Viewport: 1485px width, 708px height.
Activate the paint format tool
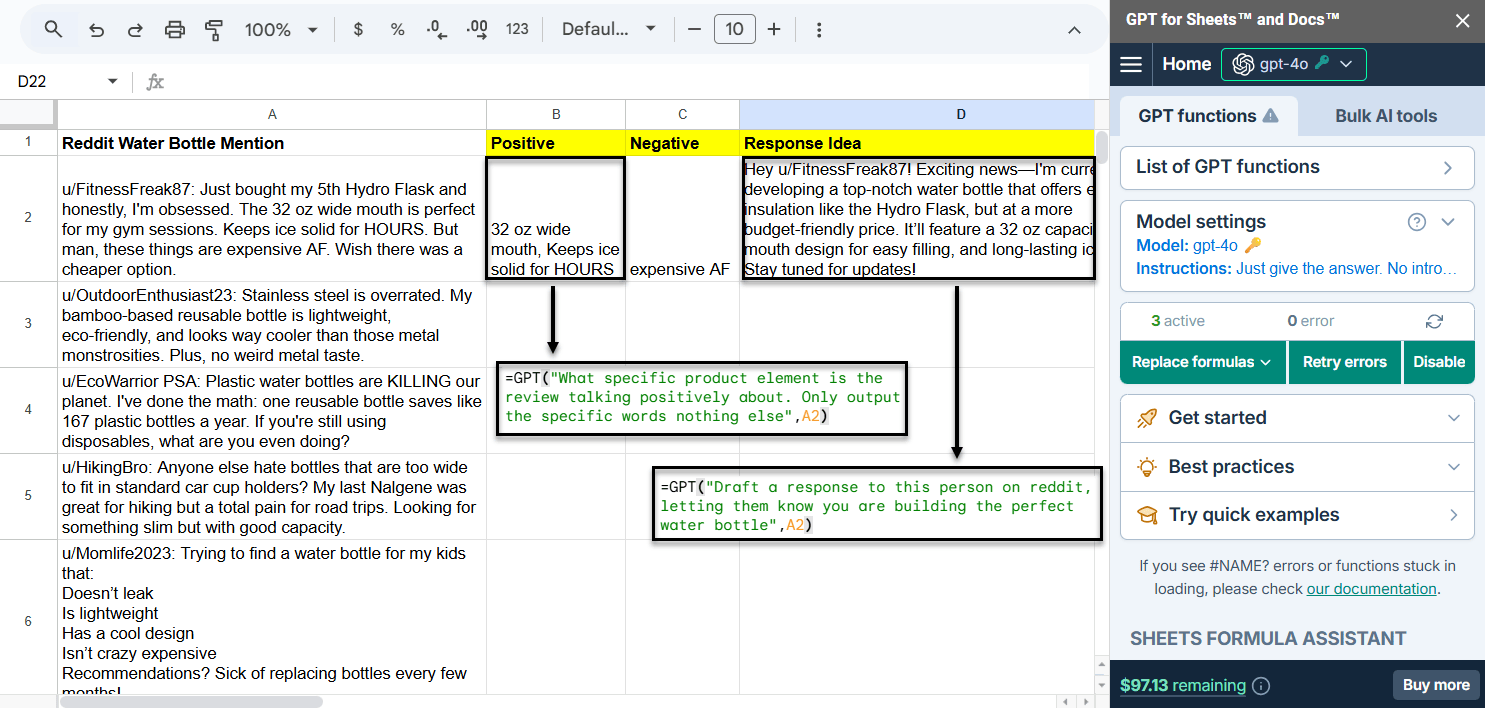[213, 30]
